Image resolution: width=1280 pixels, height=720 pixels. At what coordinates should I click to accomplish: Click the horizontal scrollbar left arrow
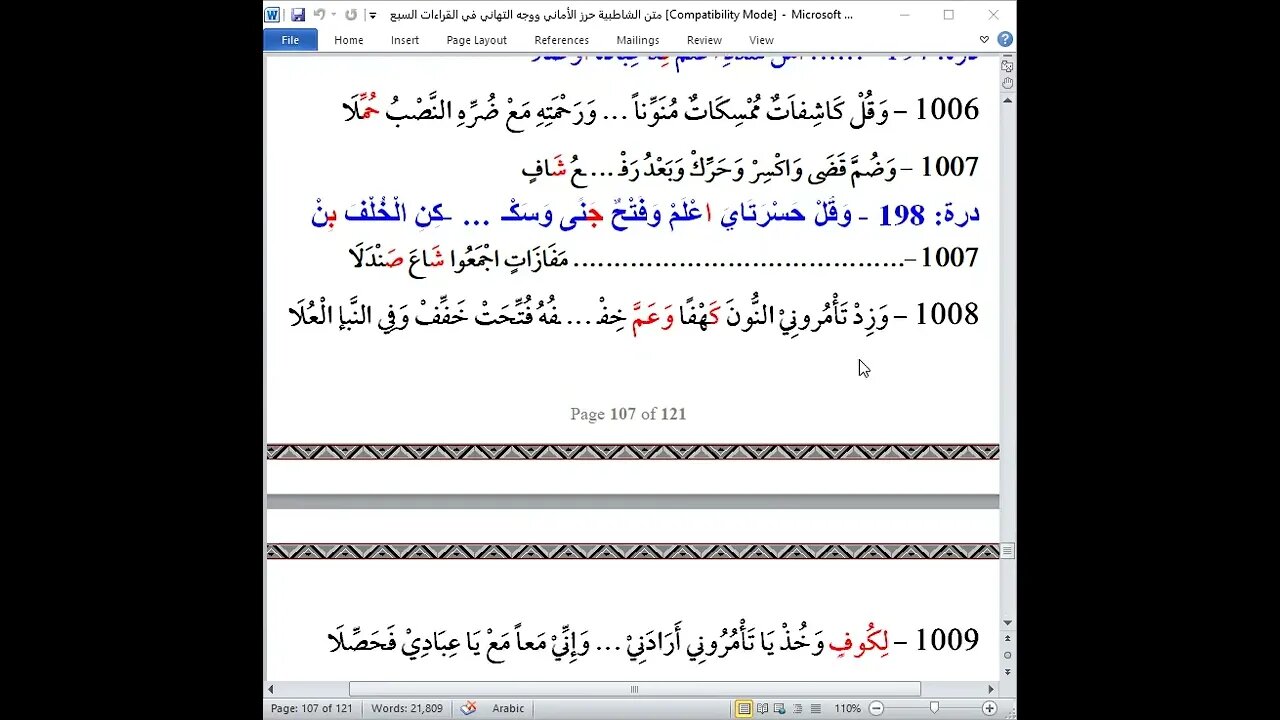(x=271, y=689)
